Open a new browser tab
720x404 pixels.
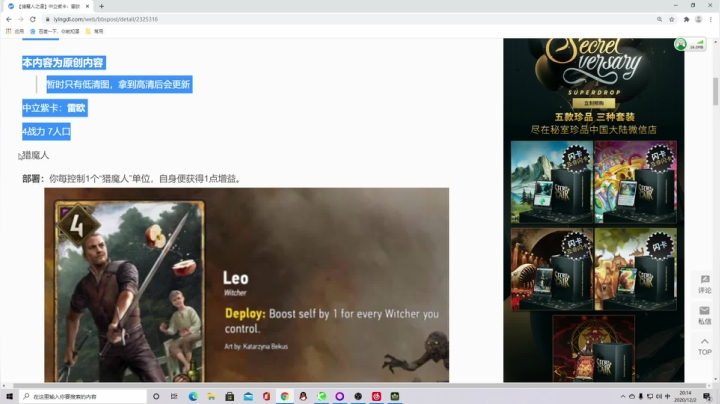coord(101,6)
